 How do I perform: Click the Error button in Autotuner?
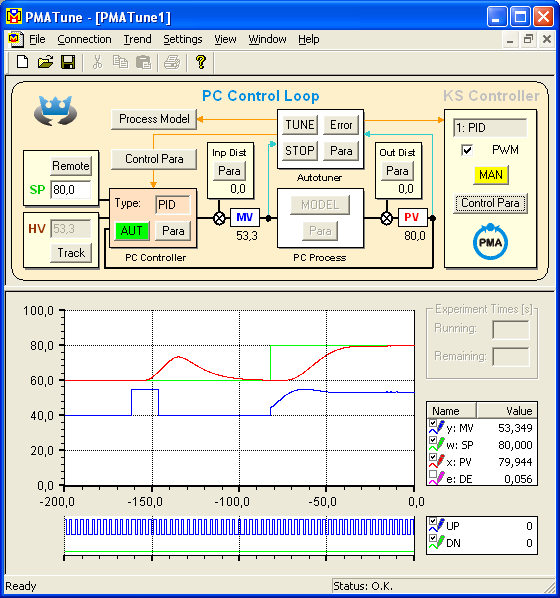coord(341,125)
